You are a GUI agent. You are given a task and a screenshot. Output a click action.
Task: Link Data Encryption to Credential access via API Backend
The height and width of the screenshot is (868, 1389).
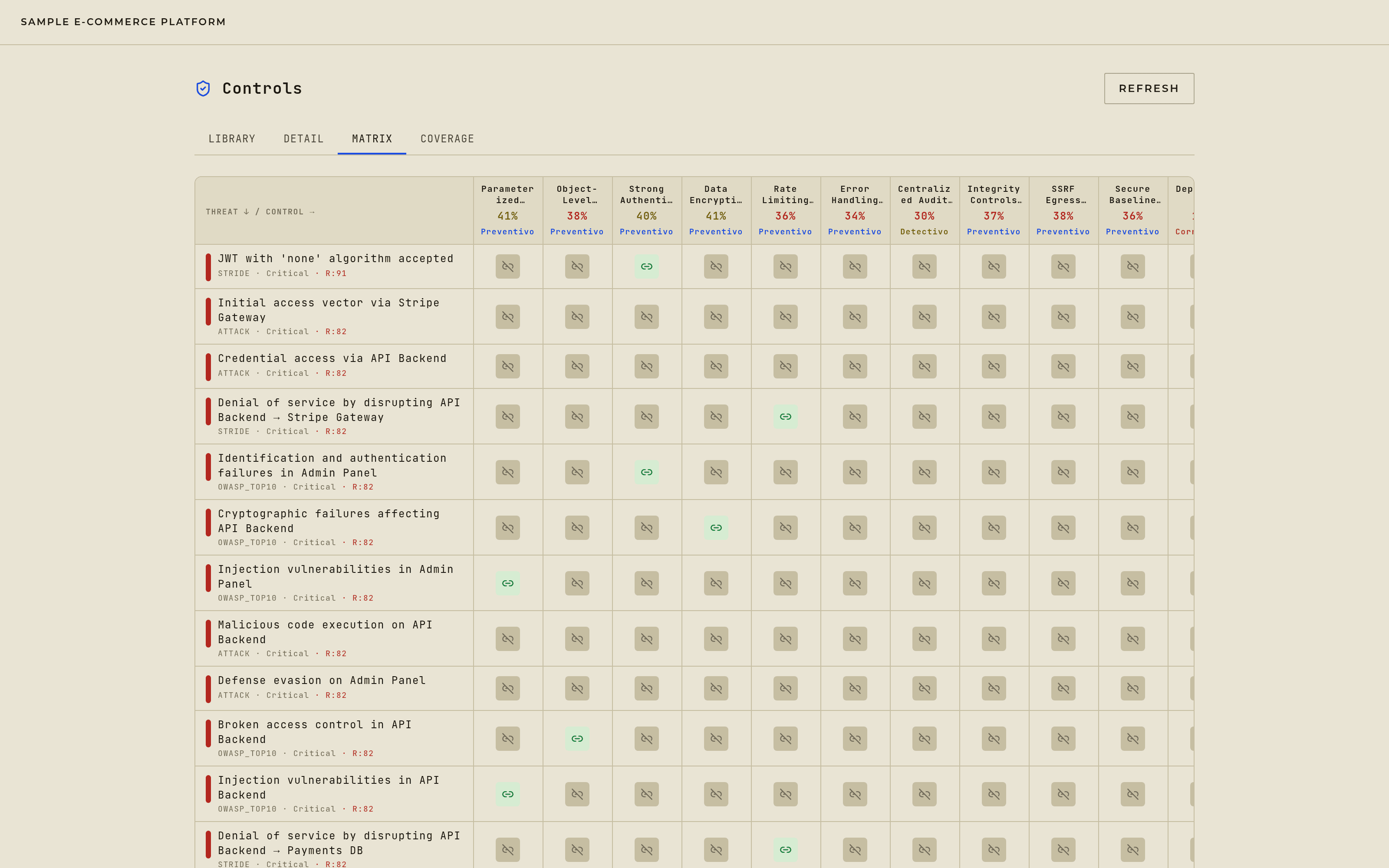(x=716, y=366)
